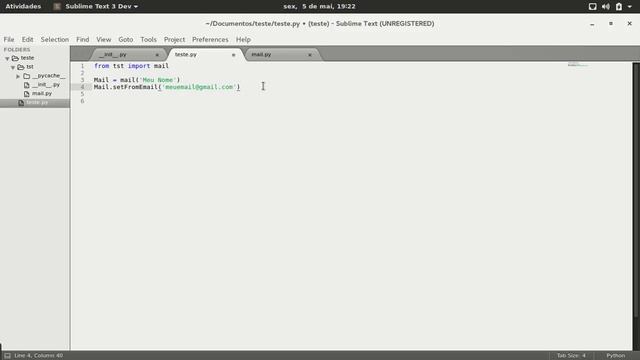The width and height of the screenshot is (640, 360).
Task: Open the Find menu
Action: [x=82, y=40]
